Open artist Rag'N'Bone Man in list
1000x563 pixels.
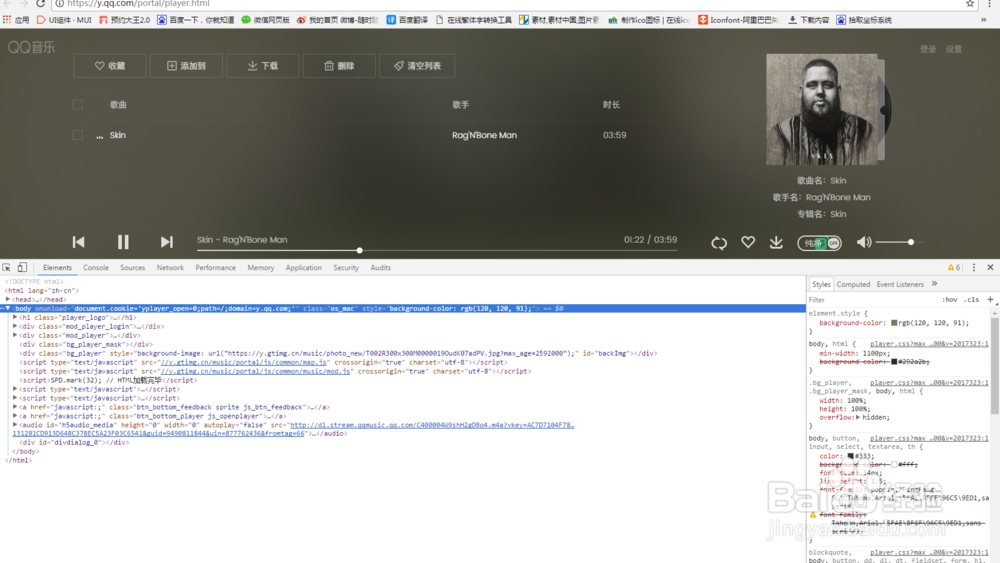pos(484,135)
